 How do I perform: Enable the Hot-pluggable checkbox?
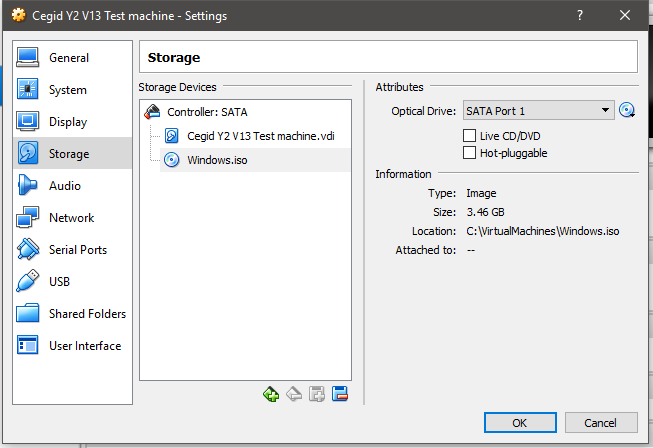point(469,153)
